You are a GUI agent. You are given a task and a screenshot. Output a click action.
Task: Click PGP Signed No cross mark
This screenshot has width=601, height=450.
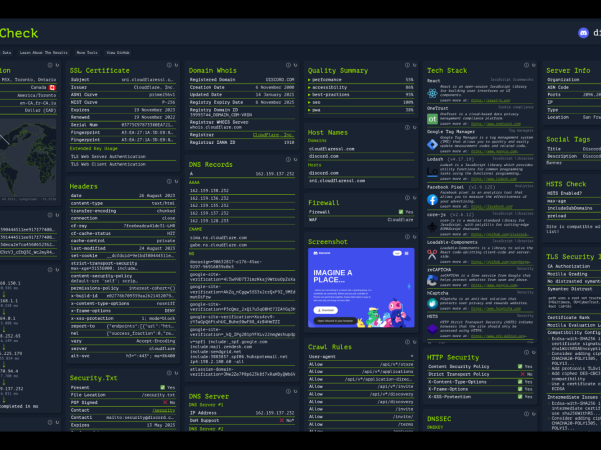165,402
